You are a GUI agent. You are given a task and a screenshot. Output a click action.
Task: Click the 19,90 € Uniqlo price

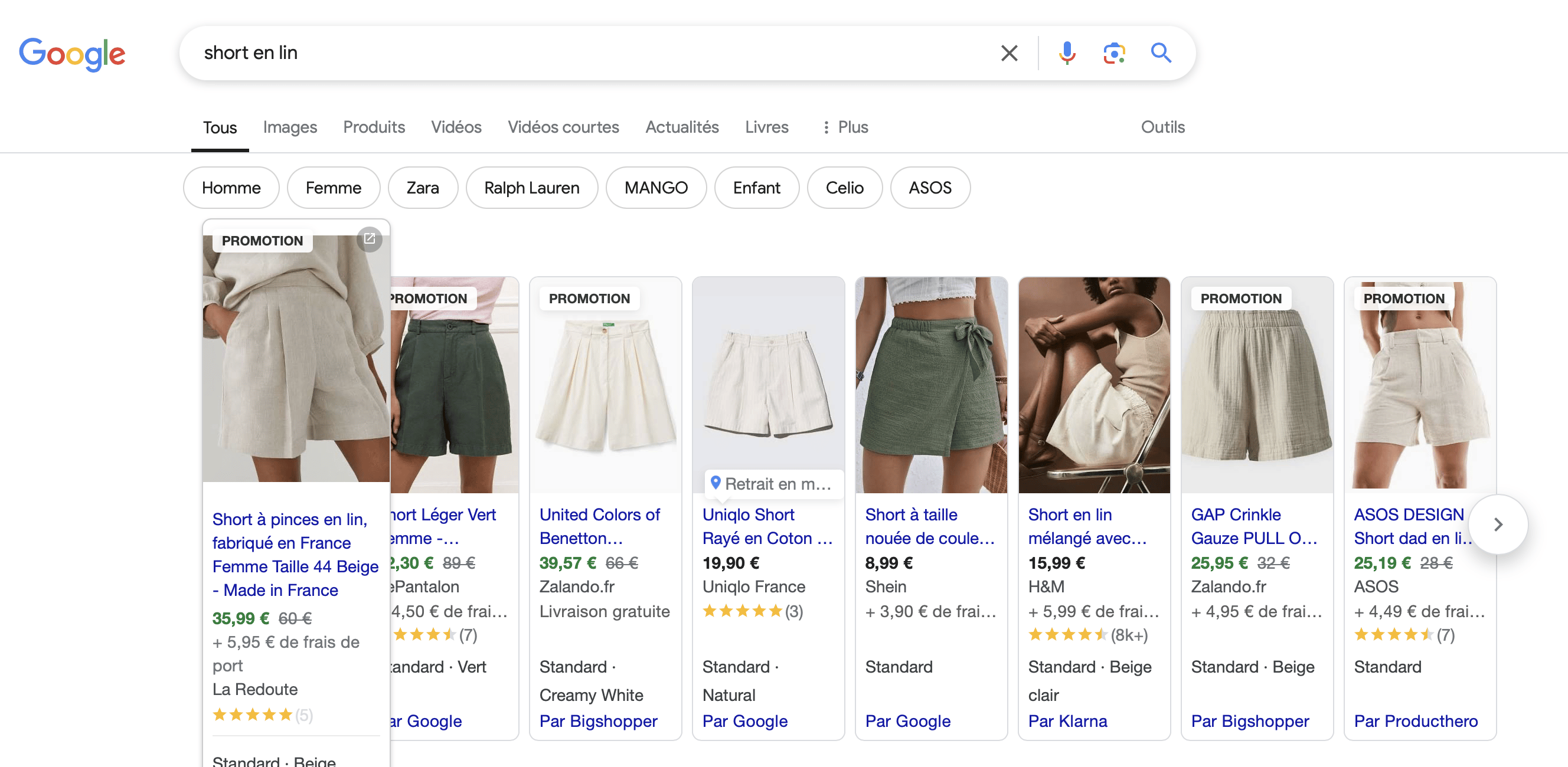(730, 563)
